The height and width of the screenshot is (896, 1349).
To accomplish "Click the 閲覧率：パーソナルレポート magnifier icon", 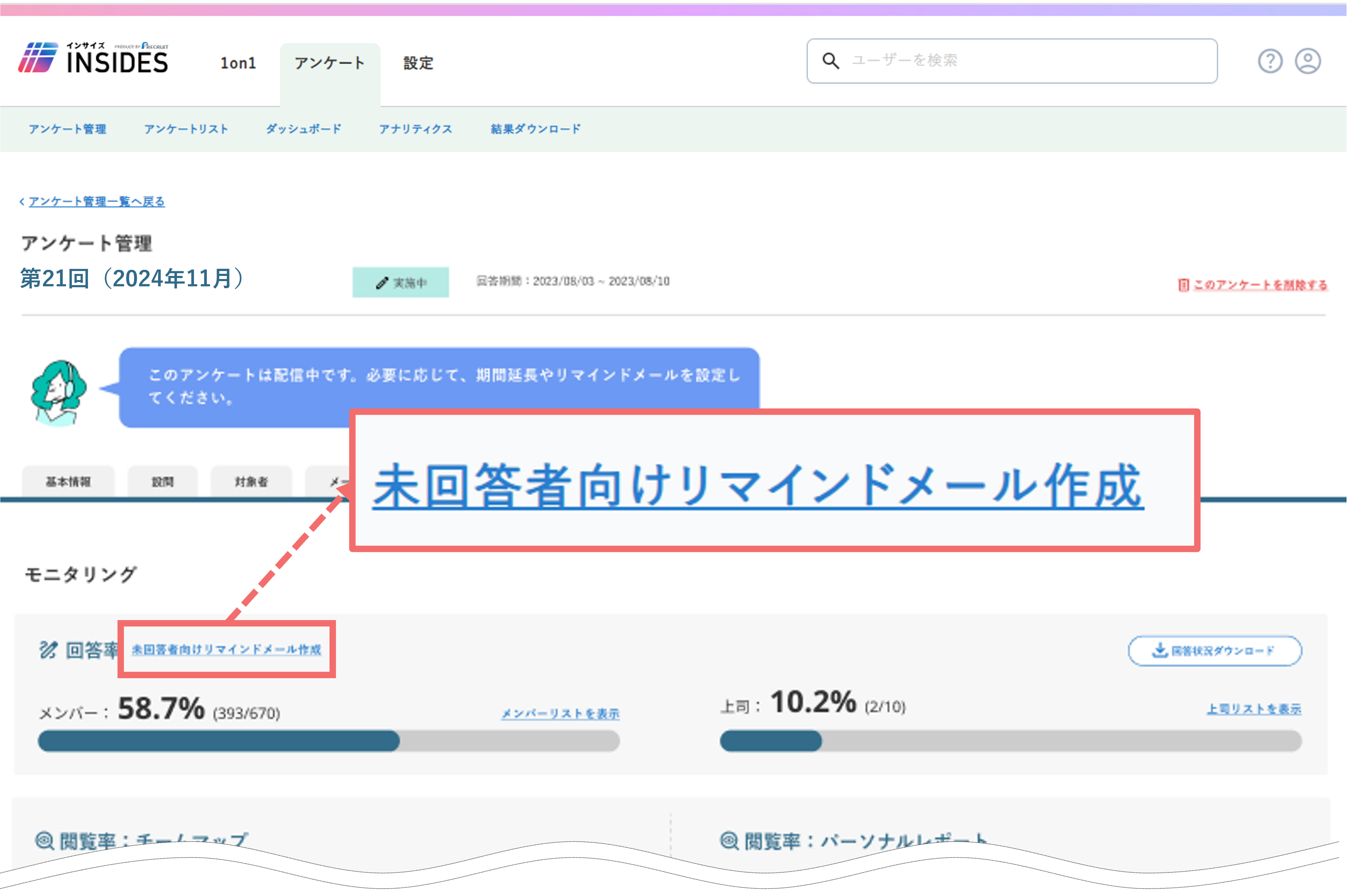I will [729, 841].
